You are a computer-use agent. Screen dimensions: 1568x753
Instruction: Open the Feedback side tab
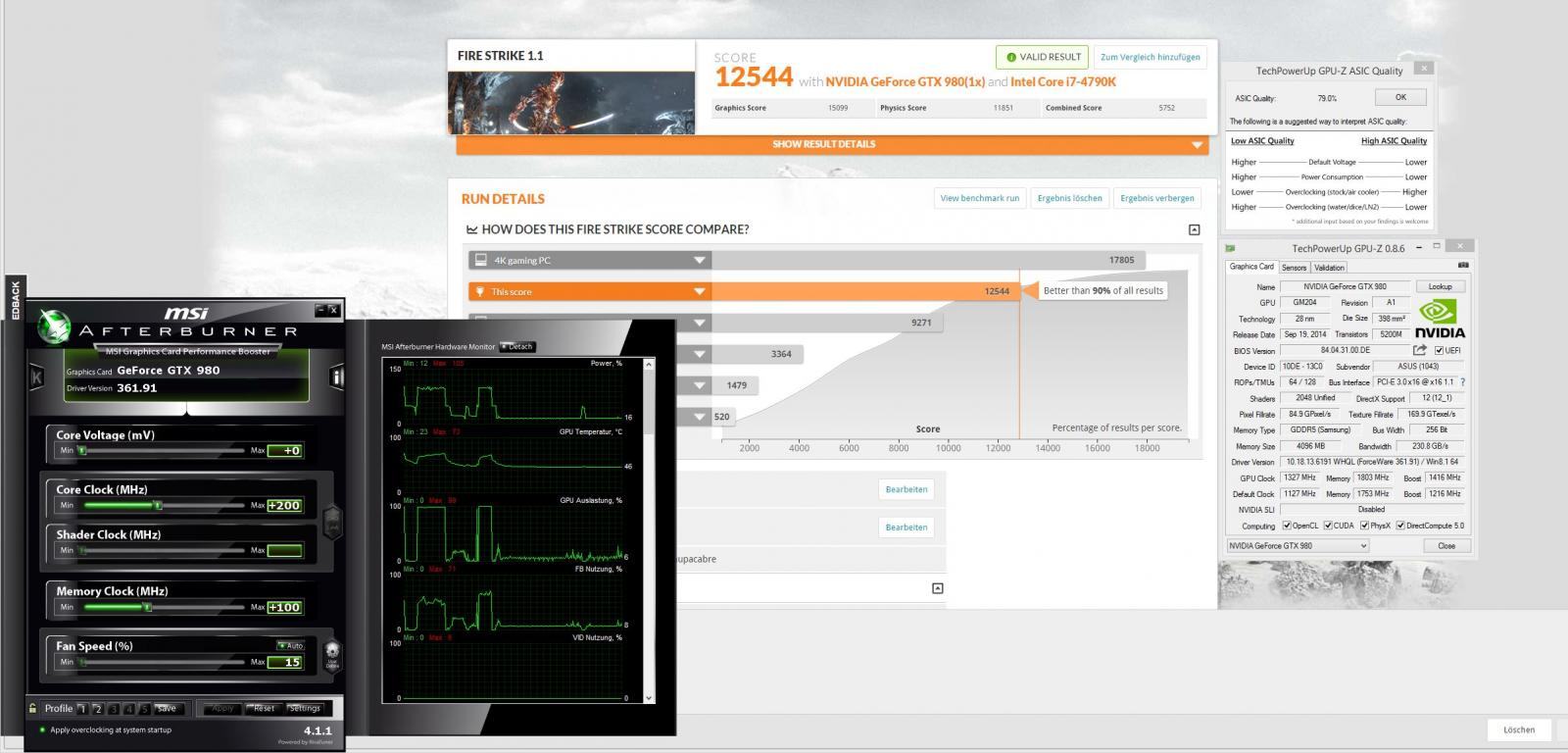15,300
